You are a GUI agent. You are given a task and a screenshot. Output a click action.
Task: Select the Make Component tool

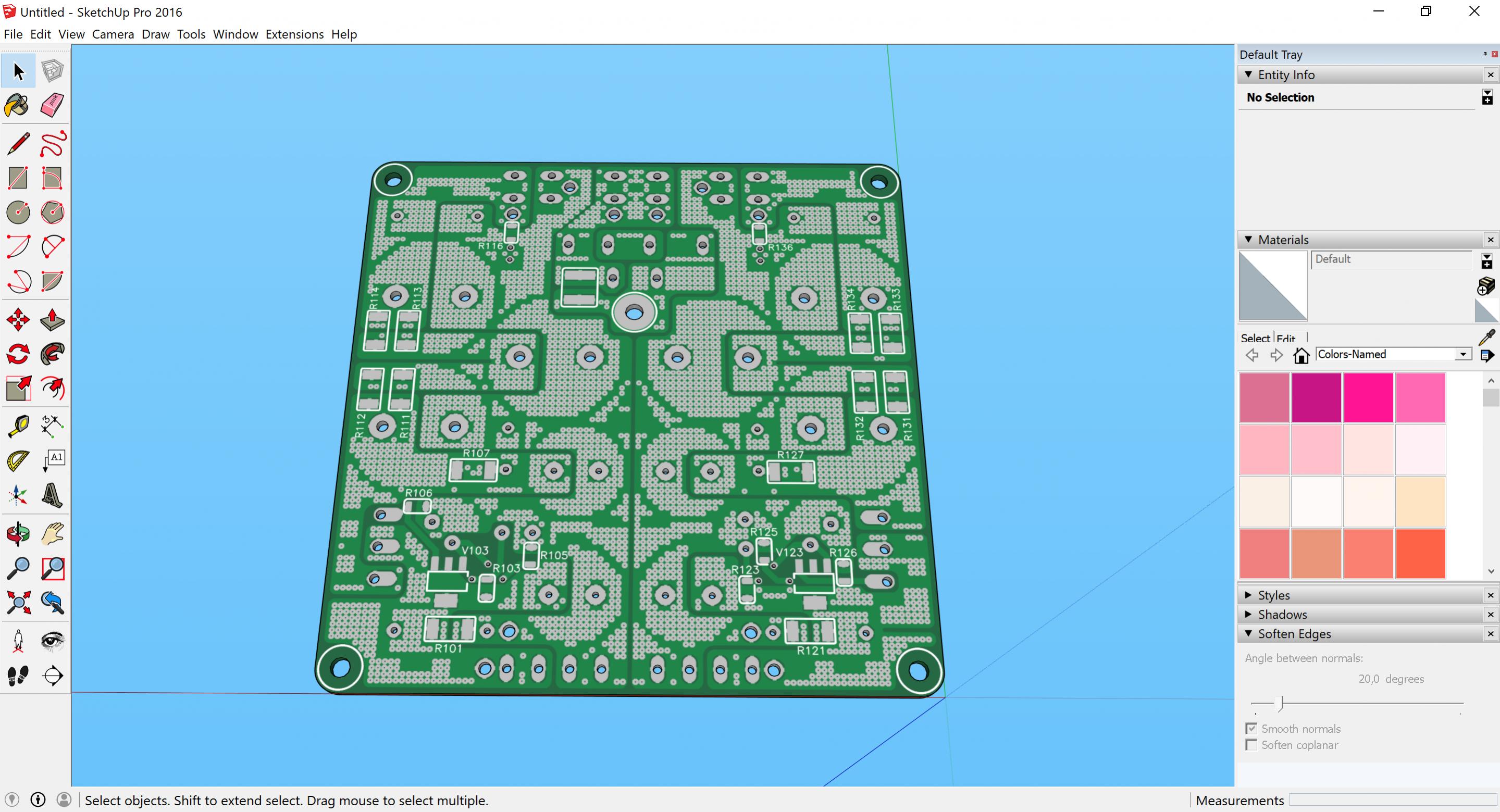coord(53,71)
